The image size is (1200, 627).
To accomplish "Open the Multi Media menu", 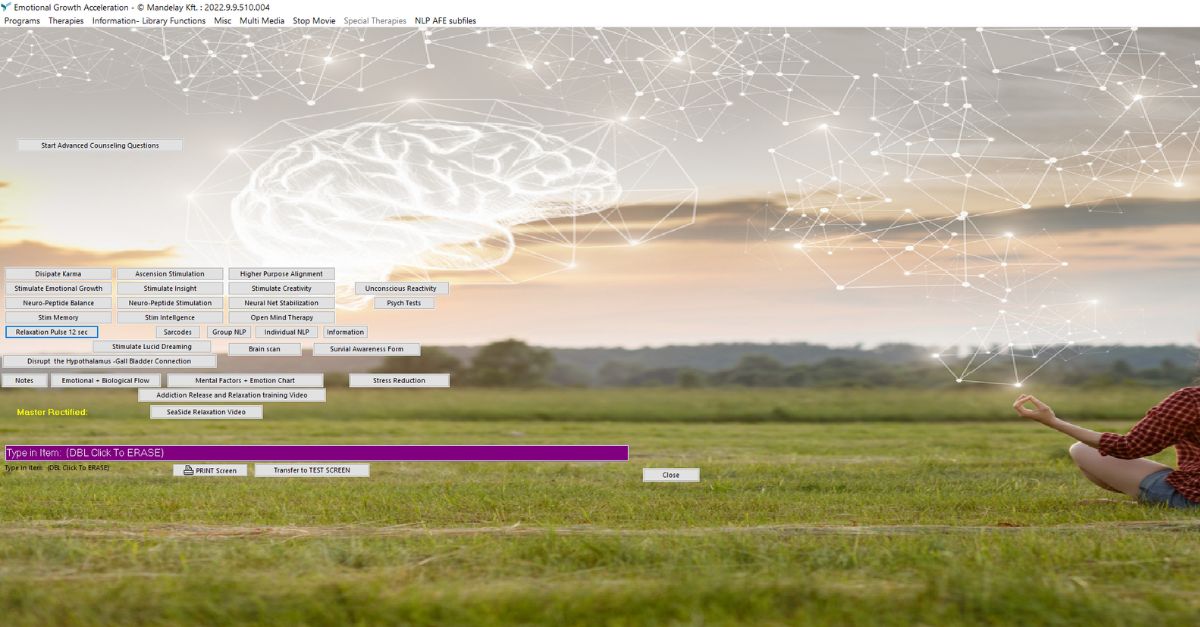I will 261,21.
